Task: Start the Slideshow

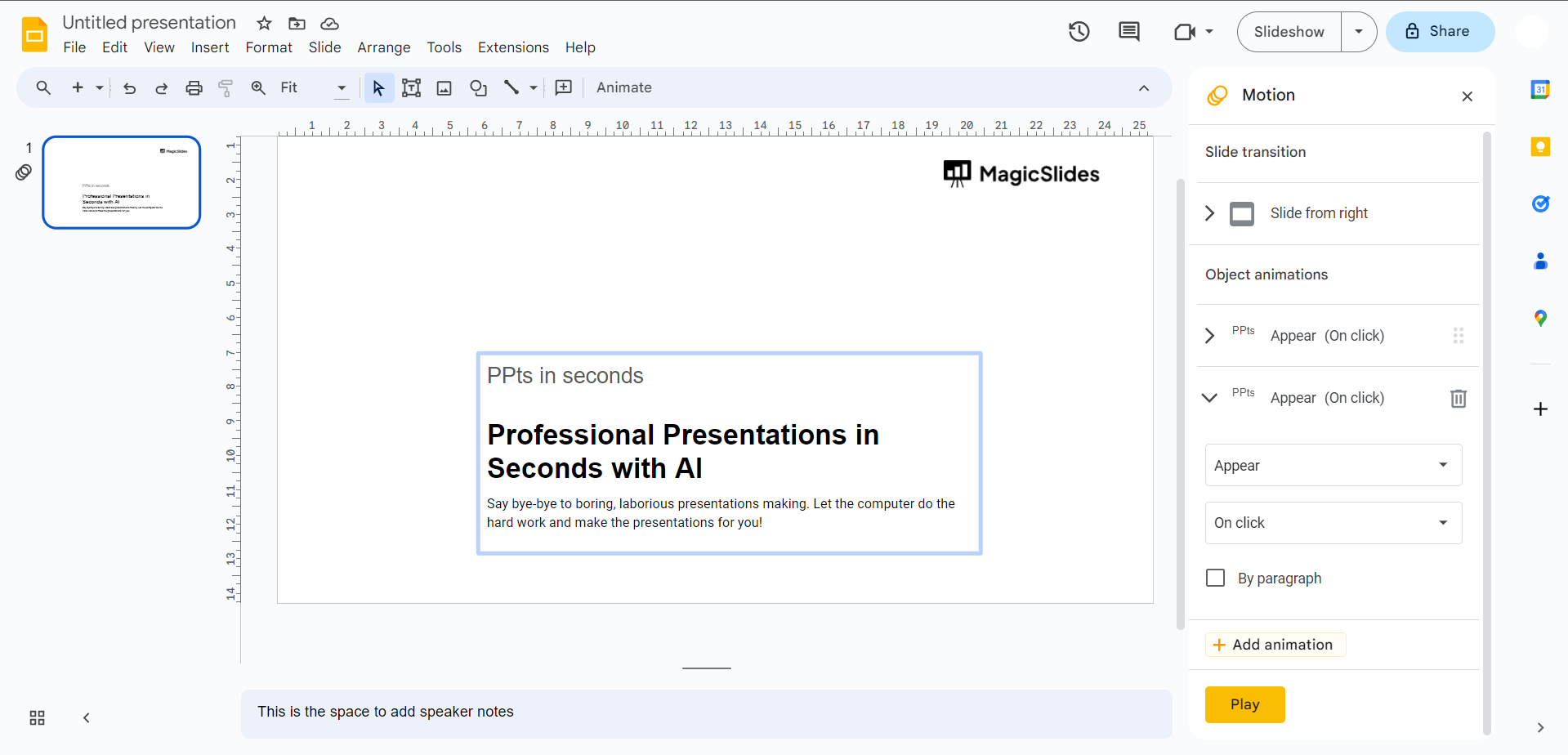Action: (x=1289, y=32)
